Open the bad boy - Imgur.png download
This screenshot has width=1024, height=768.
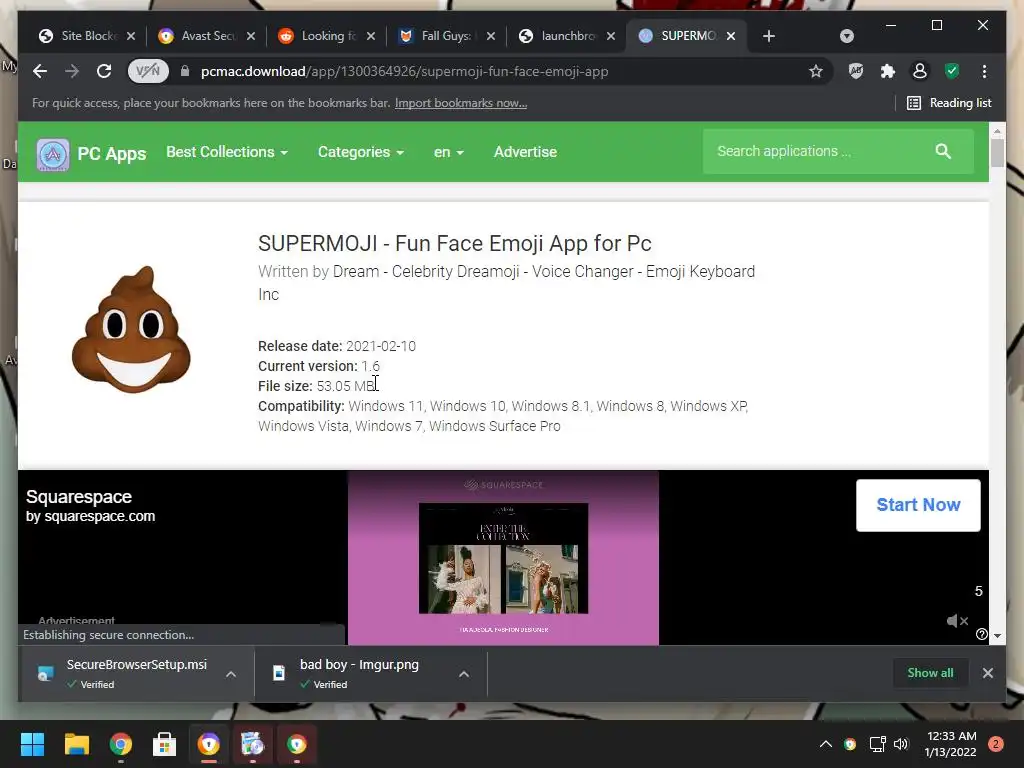click(359, 673)
